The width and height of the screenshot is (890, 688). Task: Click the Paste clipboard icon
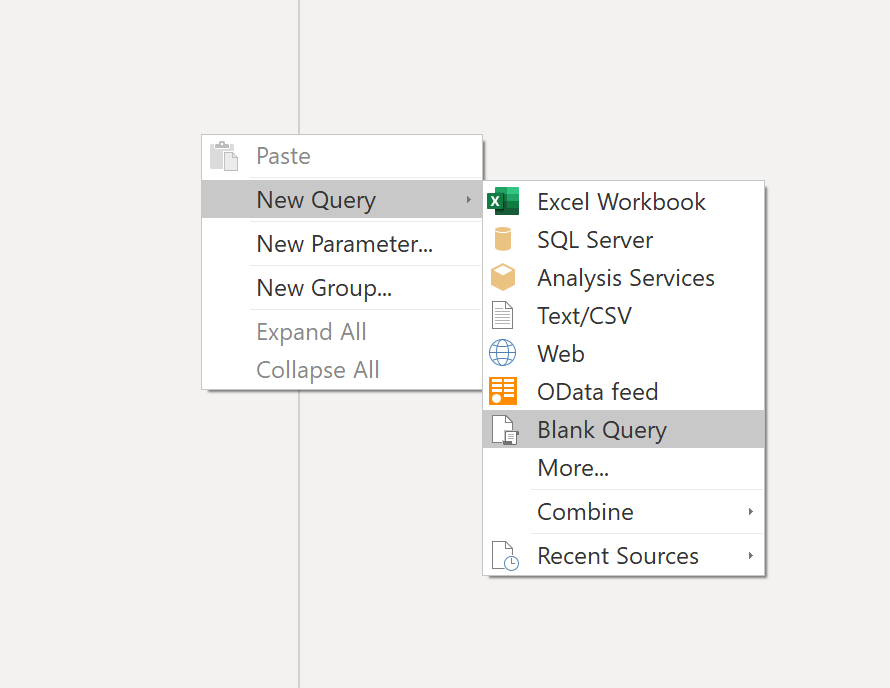pyautogui.click(x=224, y=156)
